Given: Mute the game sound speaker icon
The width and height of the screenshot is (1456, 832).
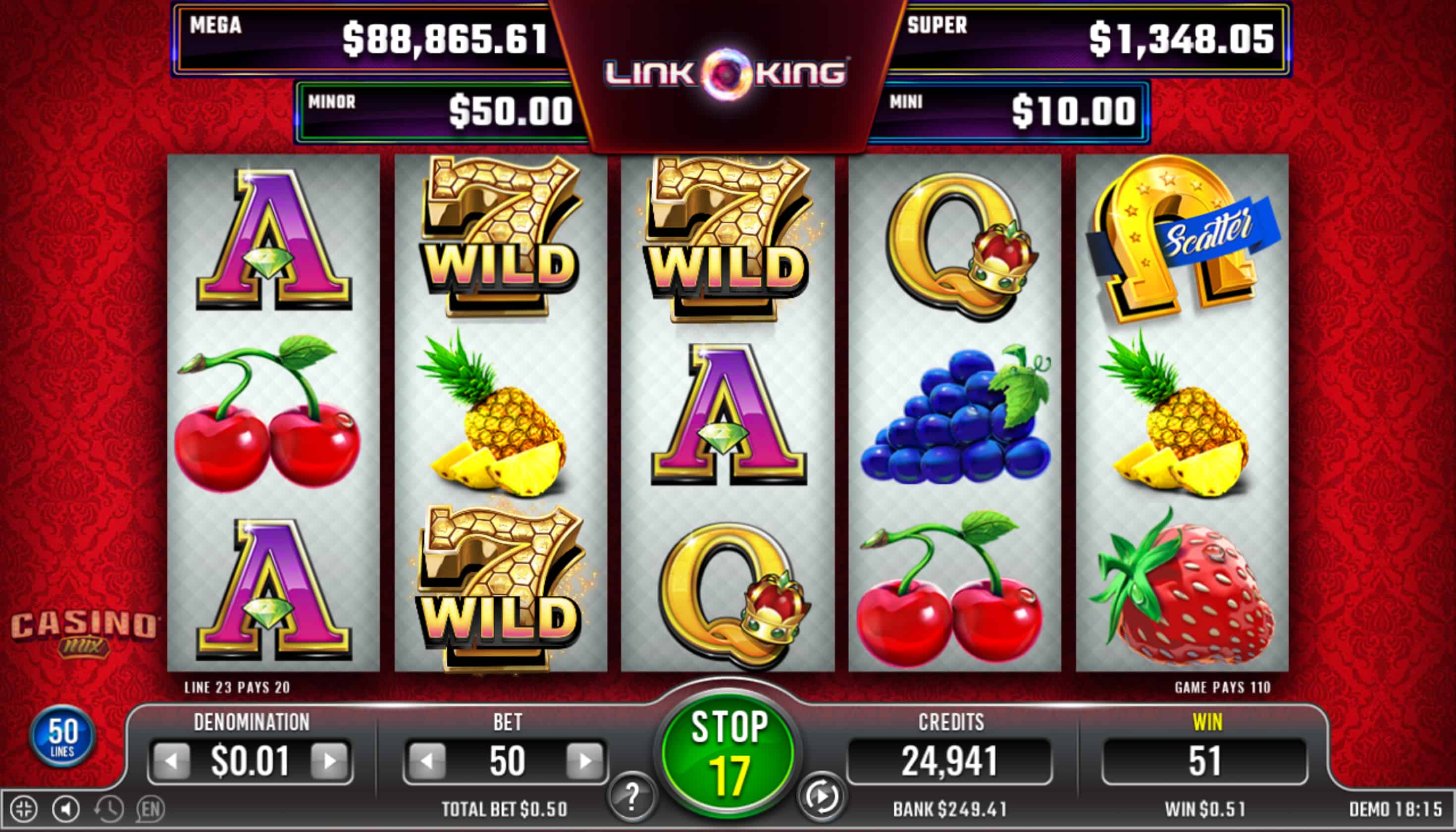Looking at the screenshot, I should 66,809.
